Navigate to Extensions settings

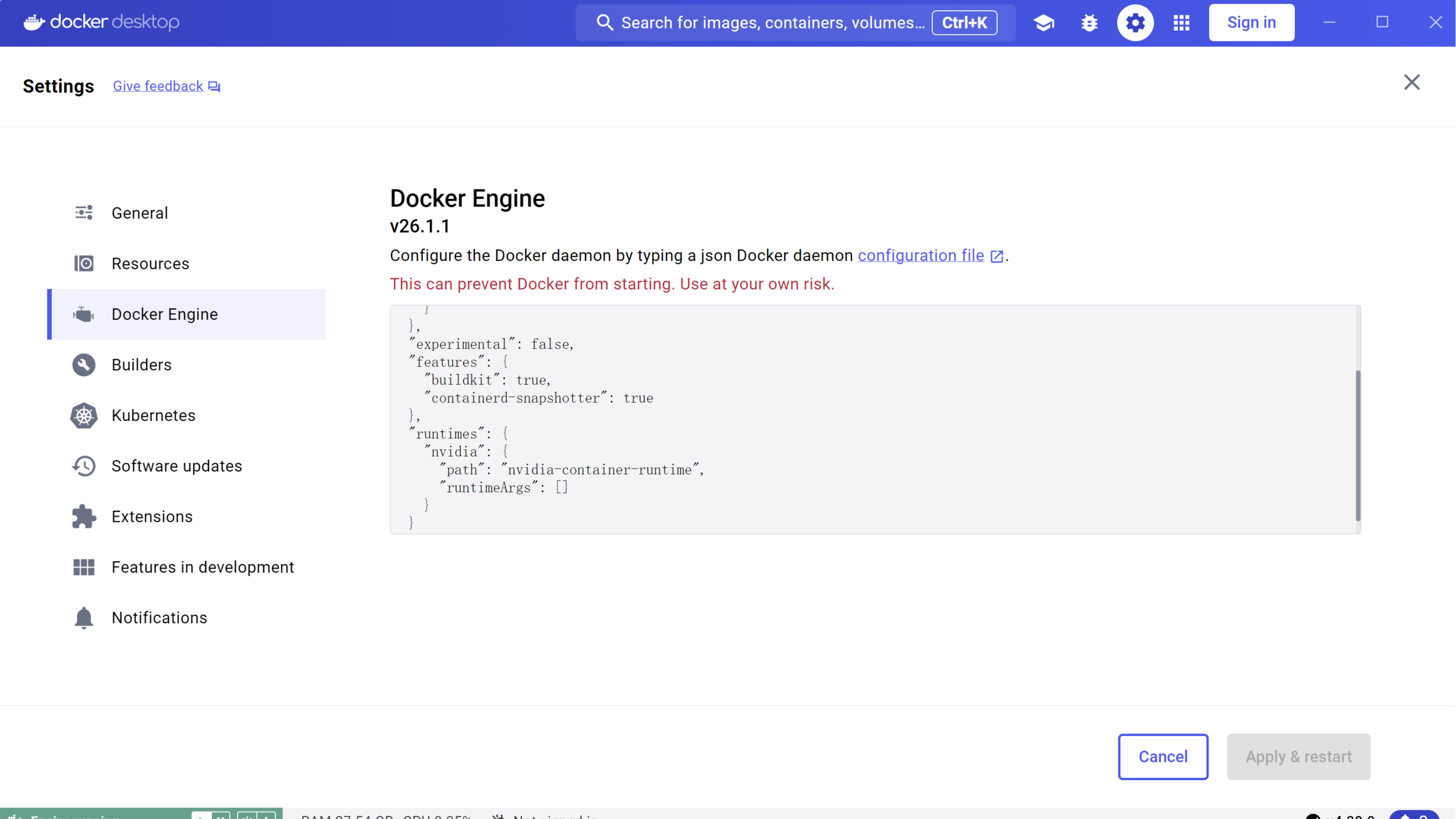152,516
